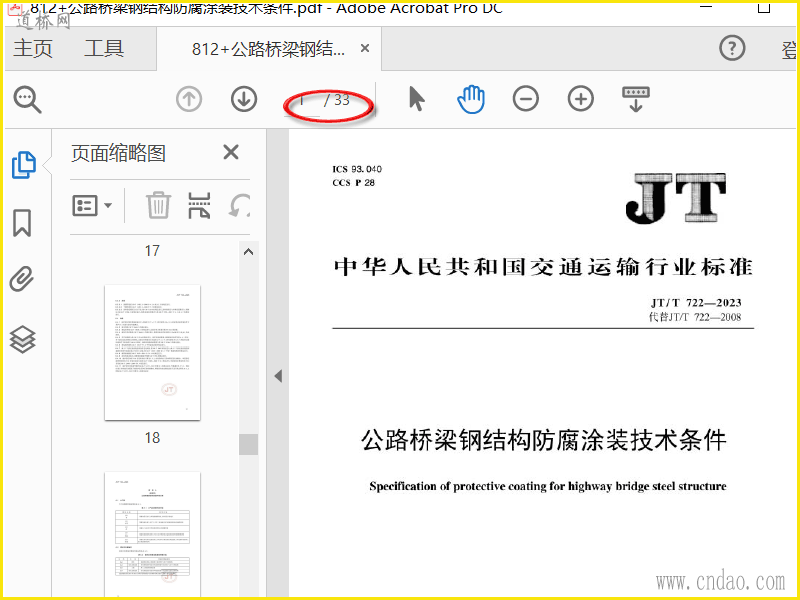Click the insert pages scissor icon
Screen dimensions: 800x600
199,206
